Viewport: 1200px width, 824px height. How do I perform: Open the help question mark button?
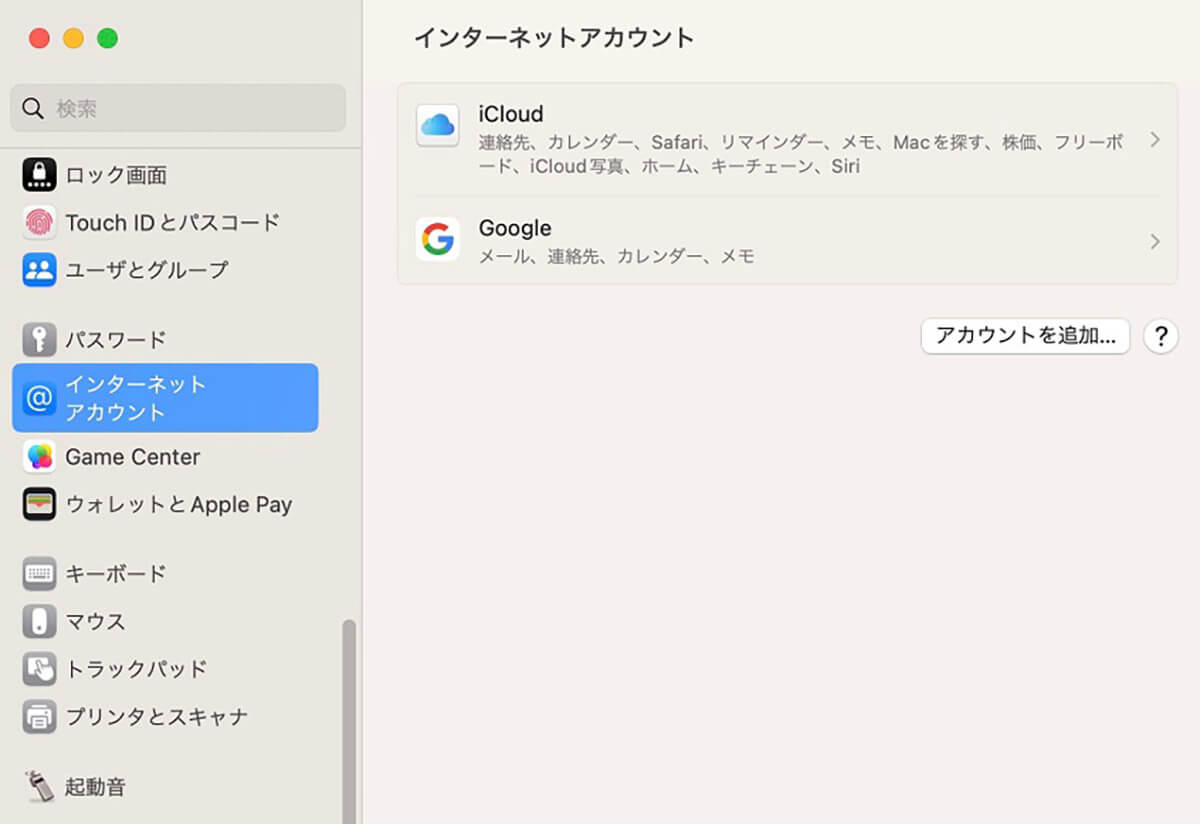pyautogui.click(x=1161, y=337)
